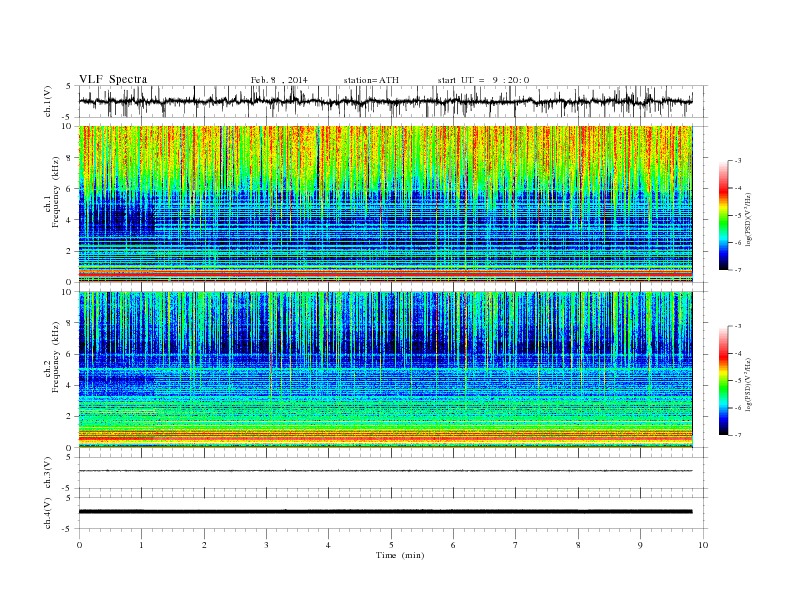This screenshot has height=612, width=792.
Task: Select the "Feb. 8, 2014" date text
Action: [x=279, y=80]
